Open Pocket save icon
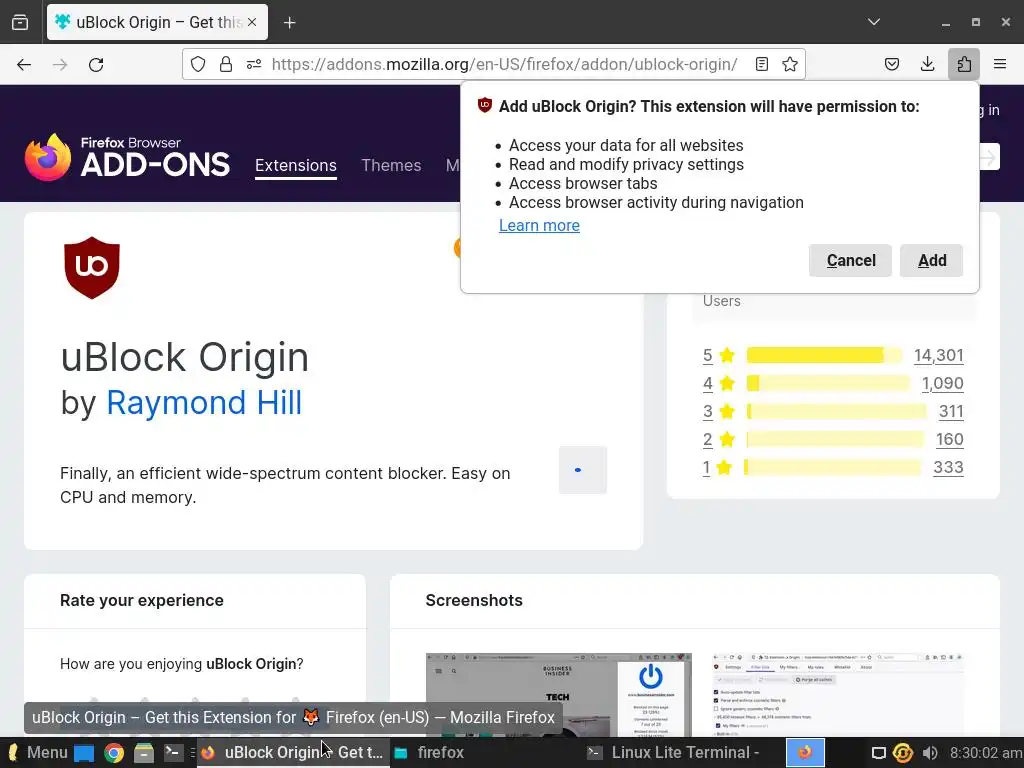This screenshot has width=1024, height=768. [891, 64]
